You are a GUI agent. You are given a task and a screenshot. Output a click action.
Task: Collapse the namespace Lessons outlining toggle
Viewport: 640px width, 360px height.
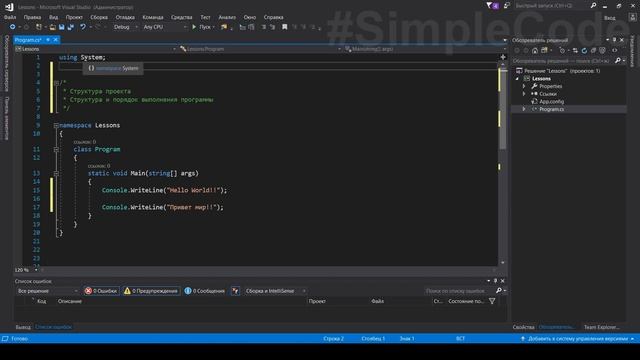tap(56, 126)
